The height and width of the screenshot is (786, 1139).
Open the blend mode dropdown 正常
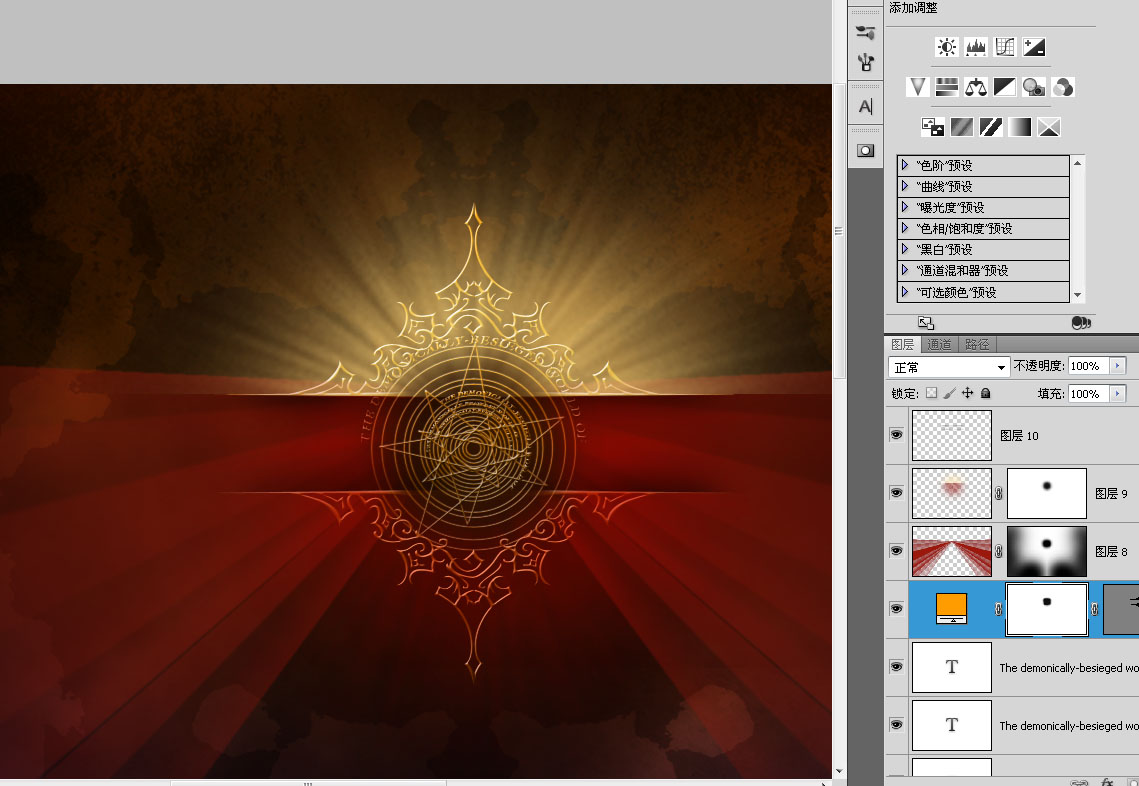pos(948,367)
